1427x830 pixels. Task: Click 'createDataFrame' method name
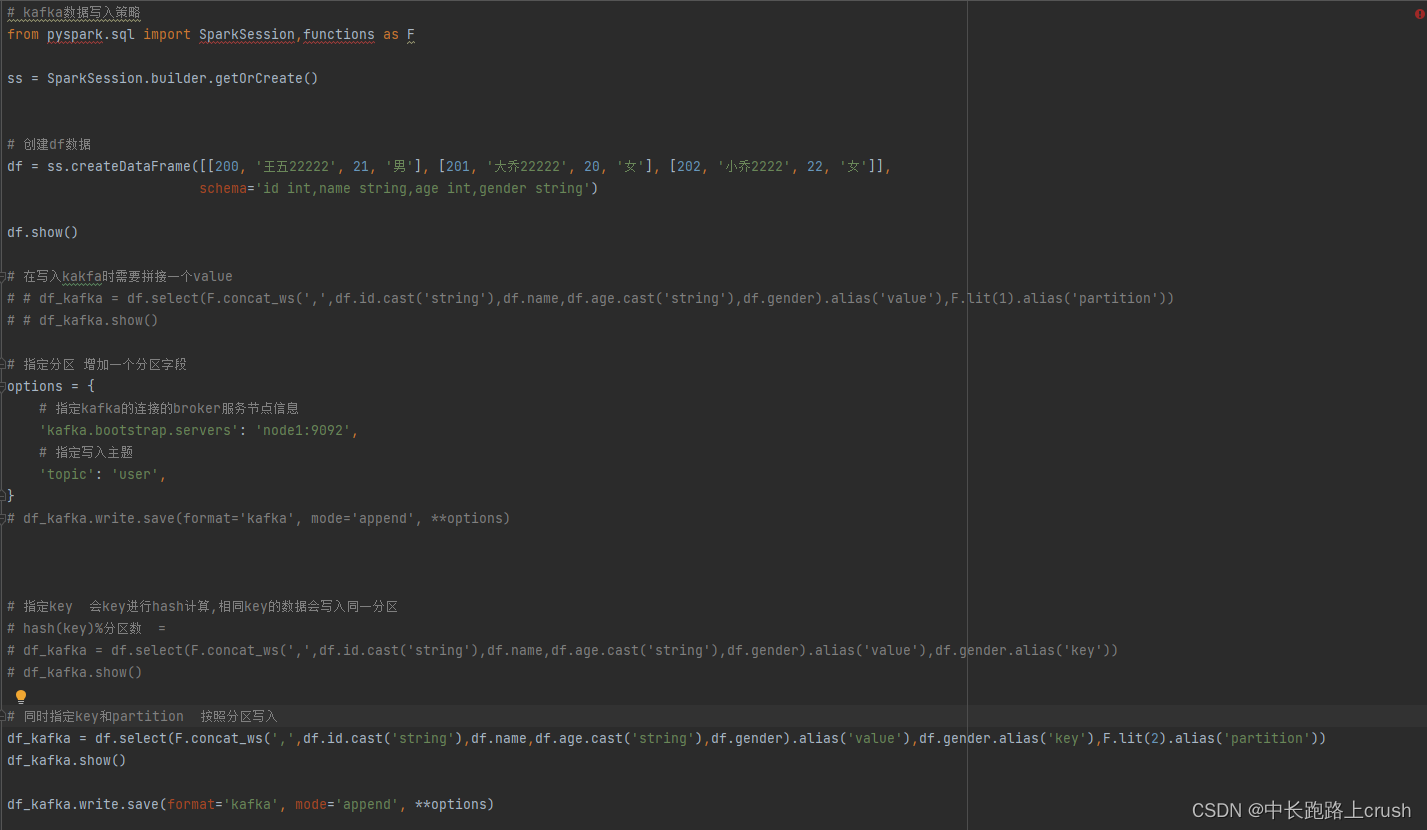(131, 166)
